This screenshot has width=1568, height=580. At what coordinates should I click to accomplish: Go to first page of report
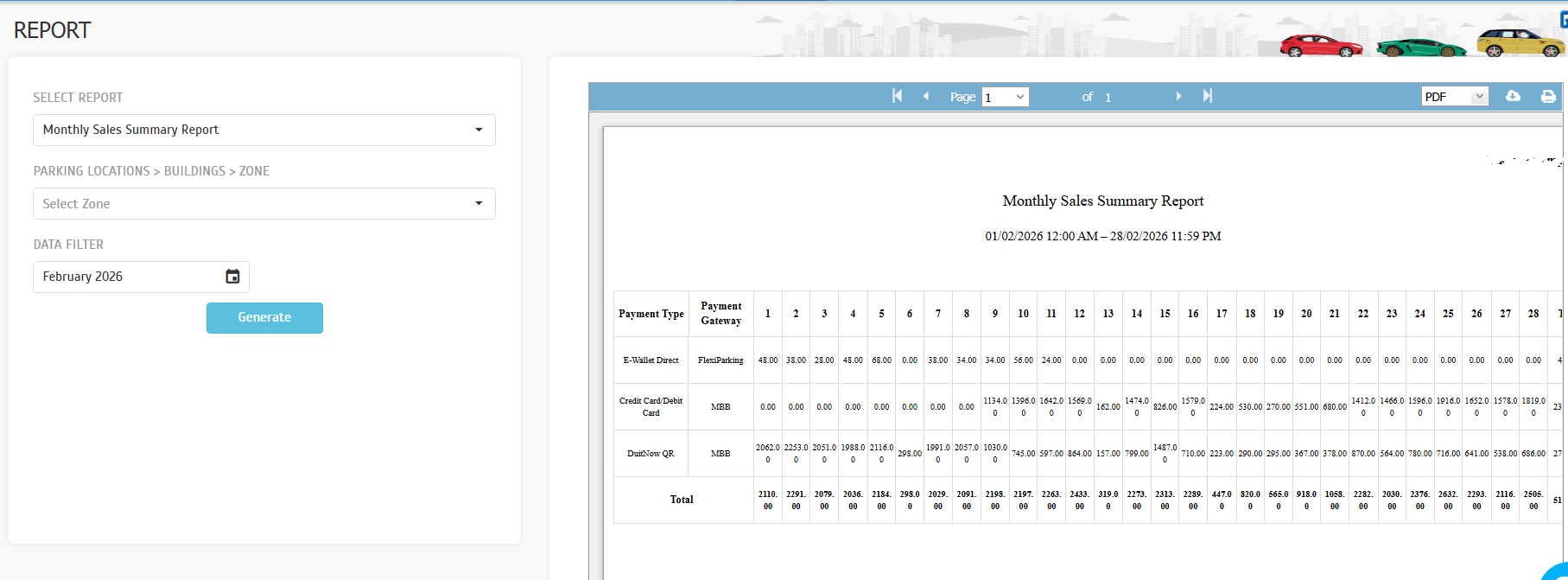pyautogui.click(x=897, y=96)
